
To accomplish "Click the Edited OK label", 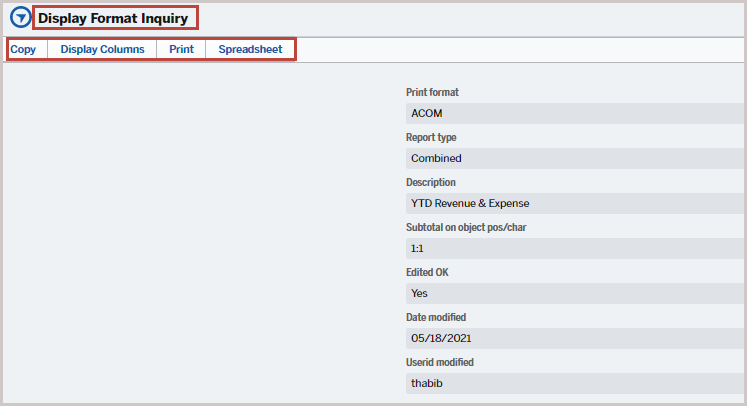I will click(428, 273).
